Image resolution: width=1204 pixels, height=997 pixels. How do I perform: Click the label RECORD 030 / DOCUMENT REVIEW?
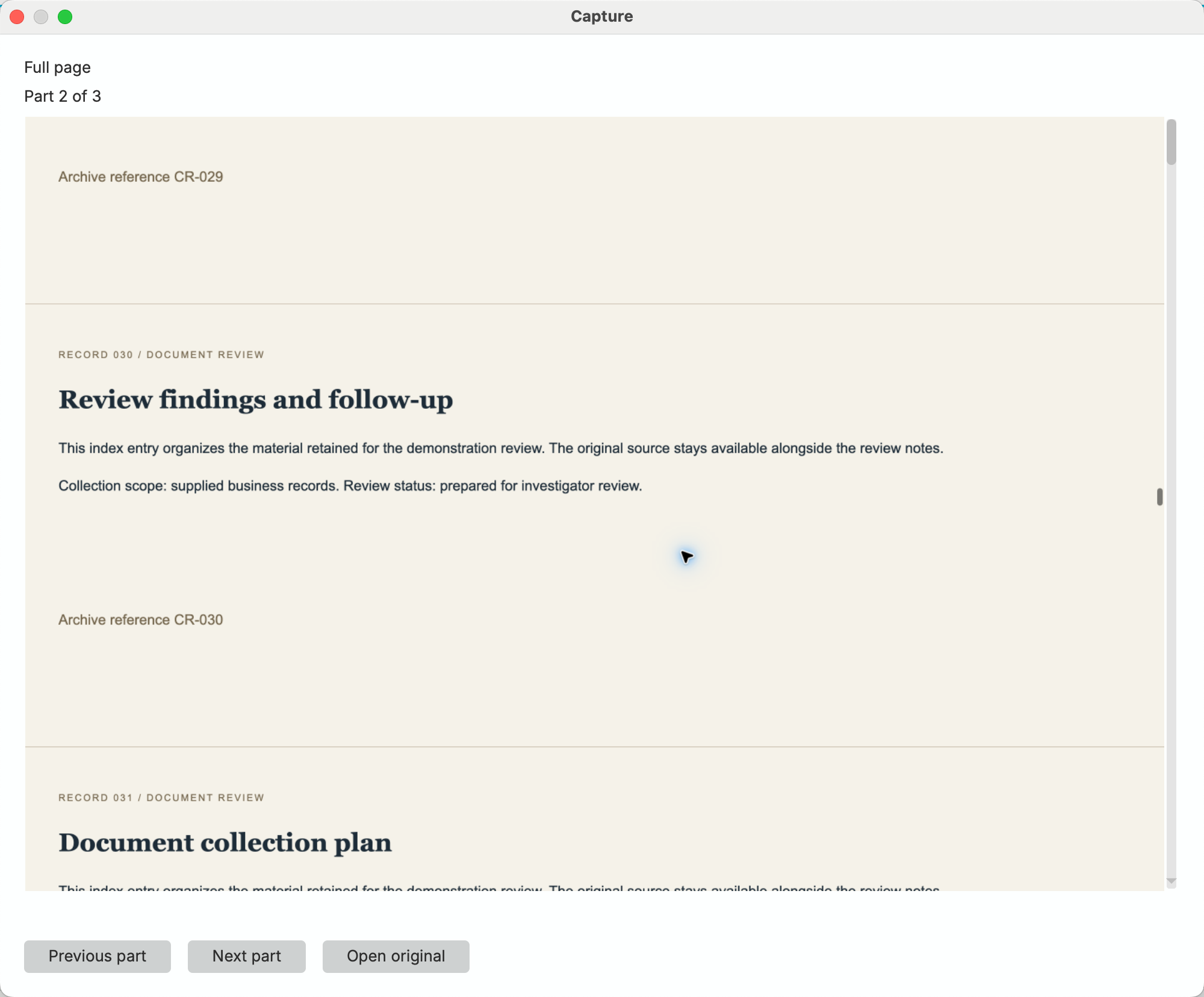coord(161,355)
